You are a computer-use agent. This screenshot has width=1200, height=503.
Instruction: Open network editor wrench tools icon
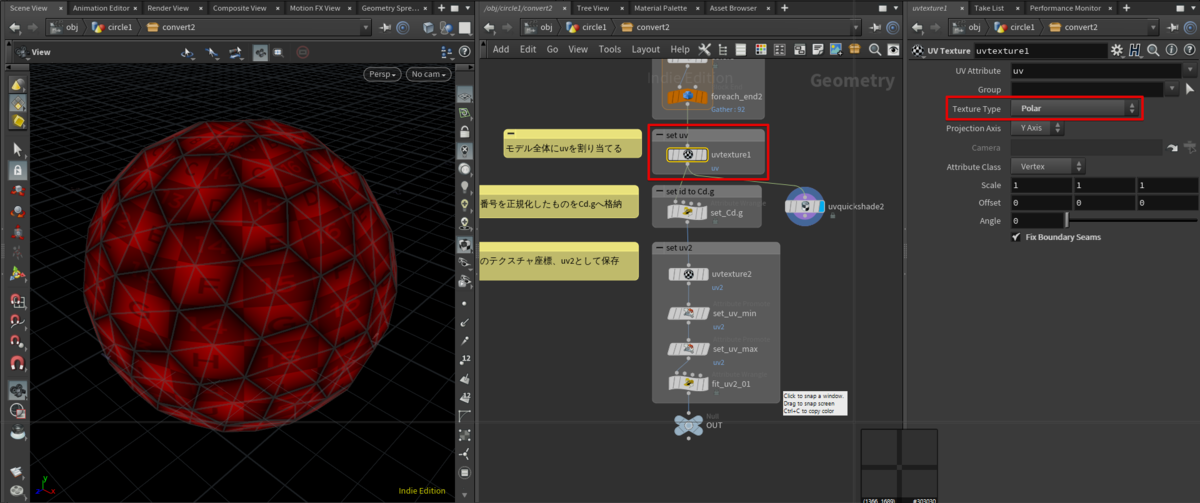[x=705, y=49]
